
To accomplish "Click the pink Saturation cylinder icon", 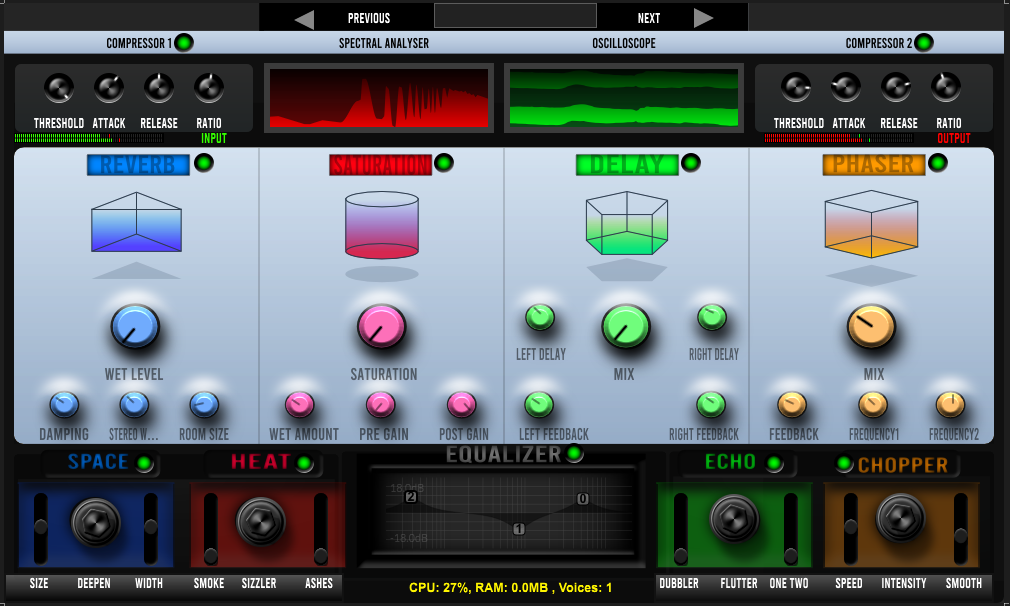I will pos(382,225).
